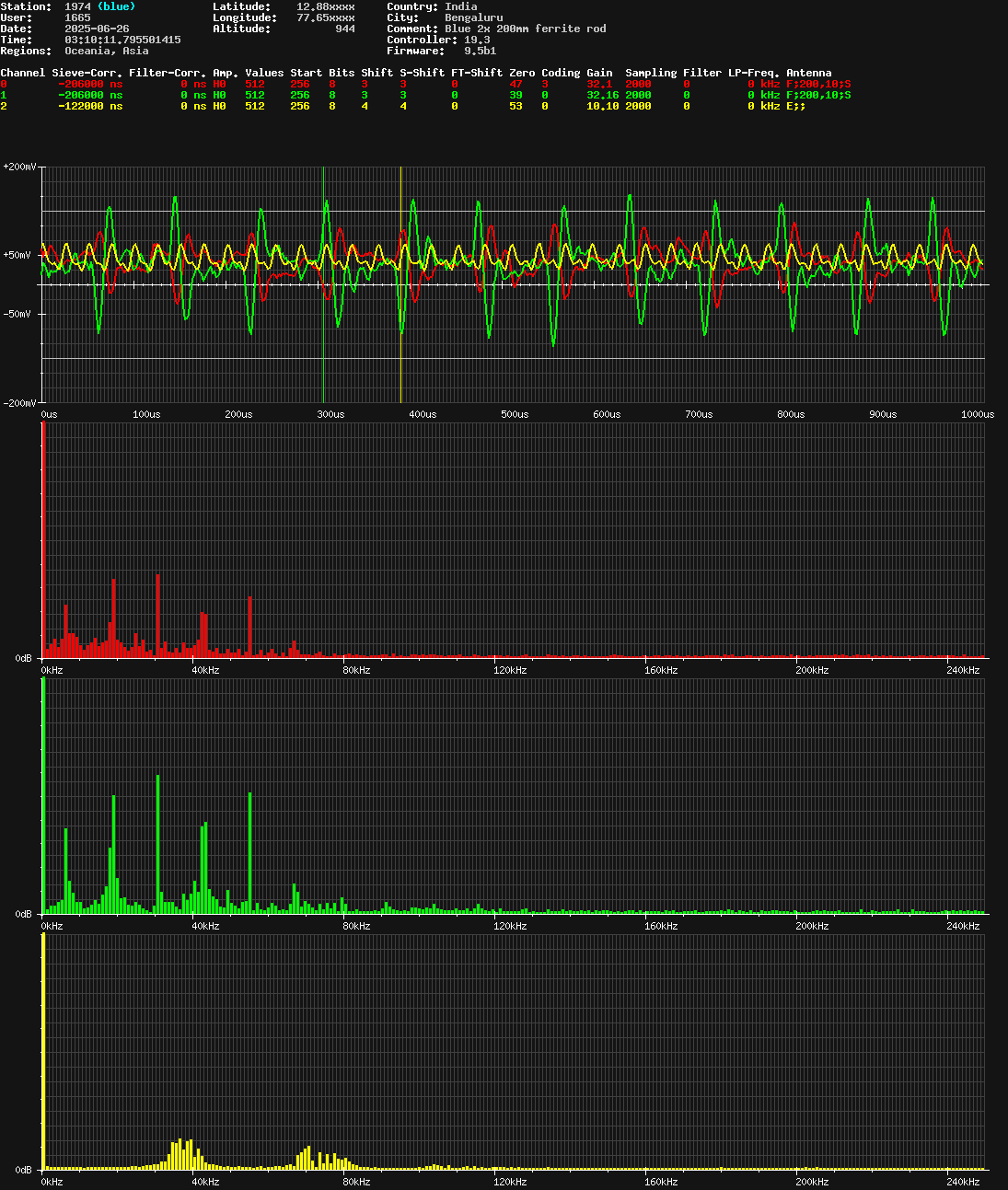Click the yellow channel antenna value "E;;"
The width and height of the screenshot is (1008, 1190).
pyautogui.click(x=796, y=106)
